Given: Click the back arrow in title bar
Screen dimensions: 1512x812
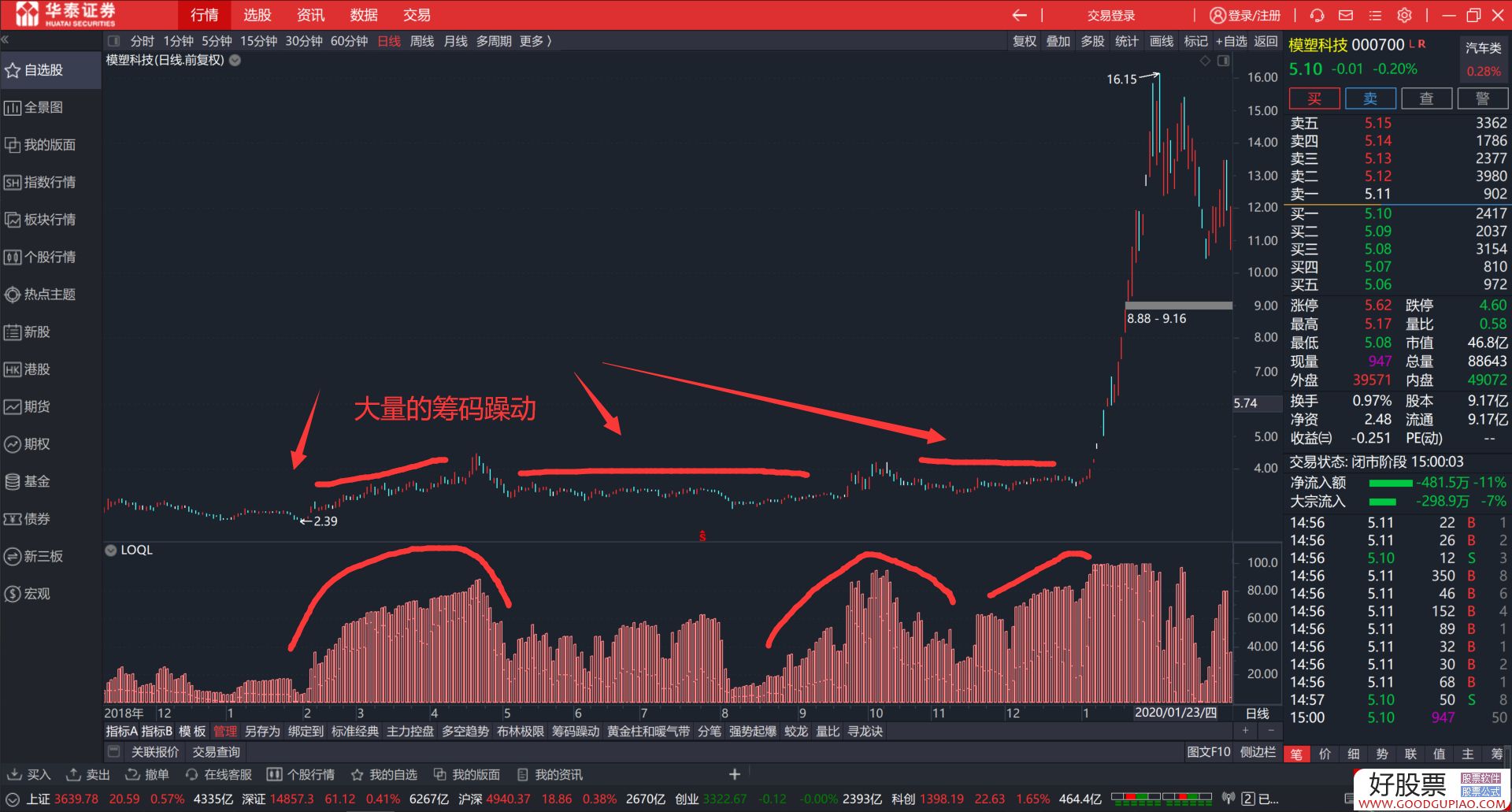Looking at the screenshot, I should [1019, 15].
